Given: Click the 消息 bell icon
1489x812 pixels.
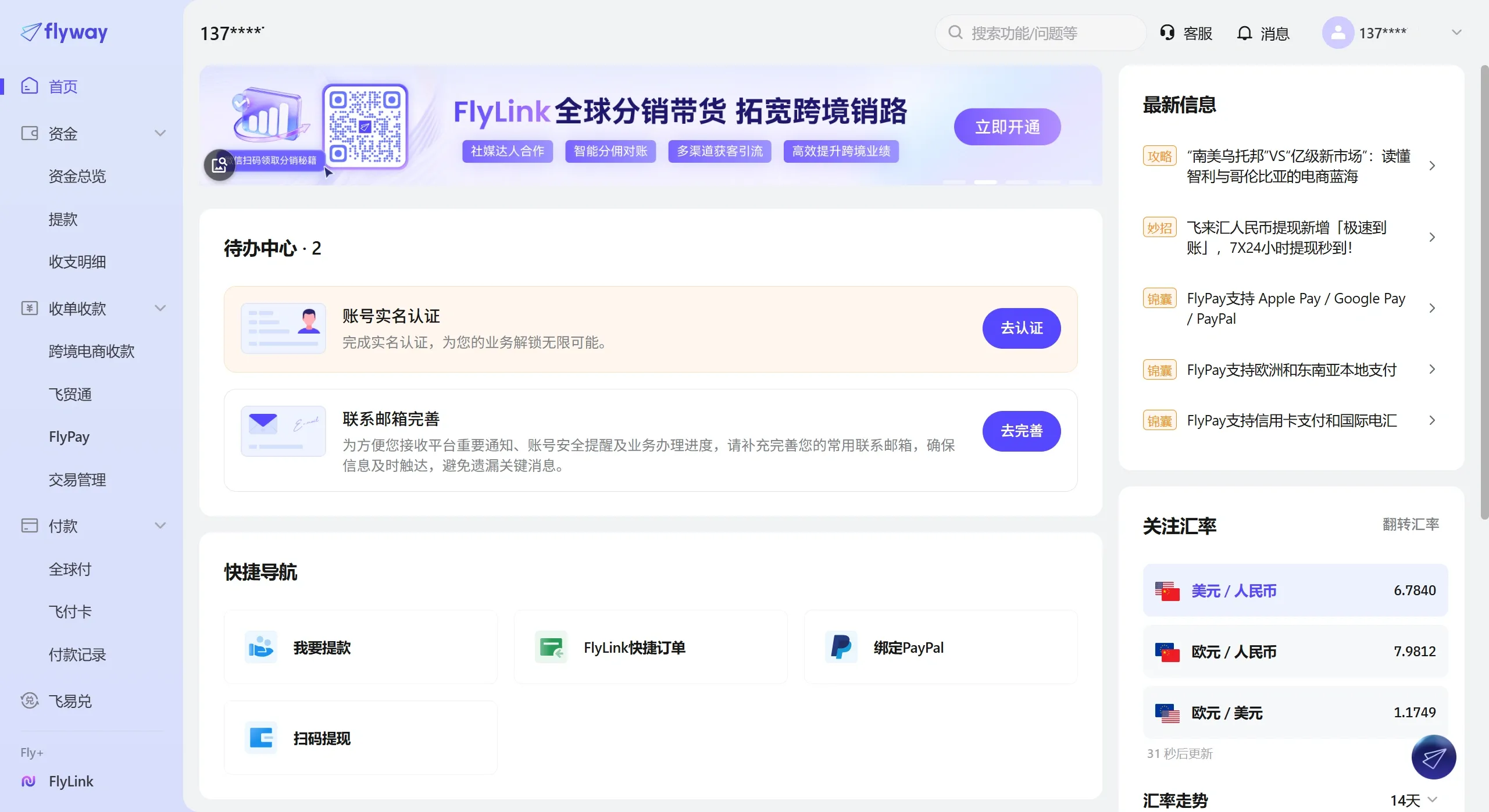Looking at the screenshot, I should point(1244,33).
